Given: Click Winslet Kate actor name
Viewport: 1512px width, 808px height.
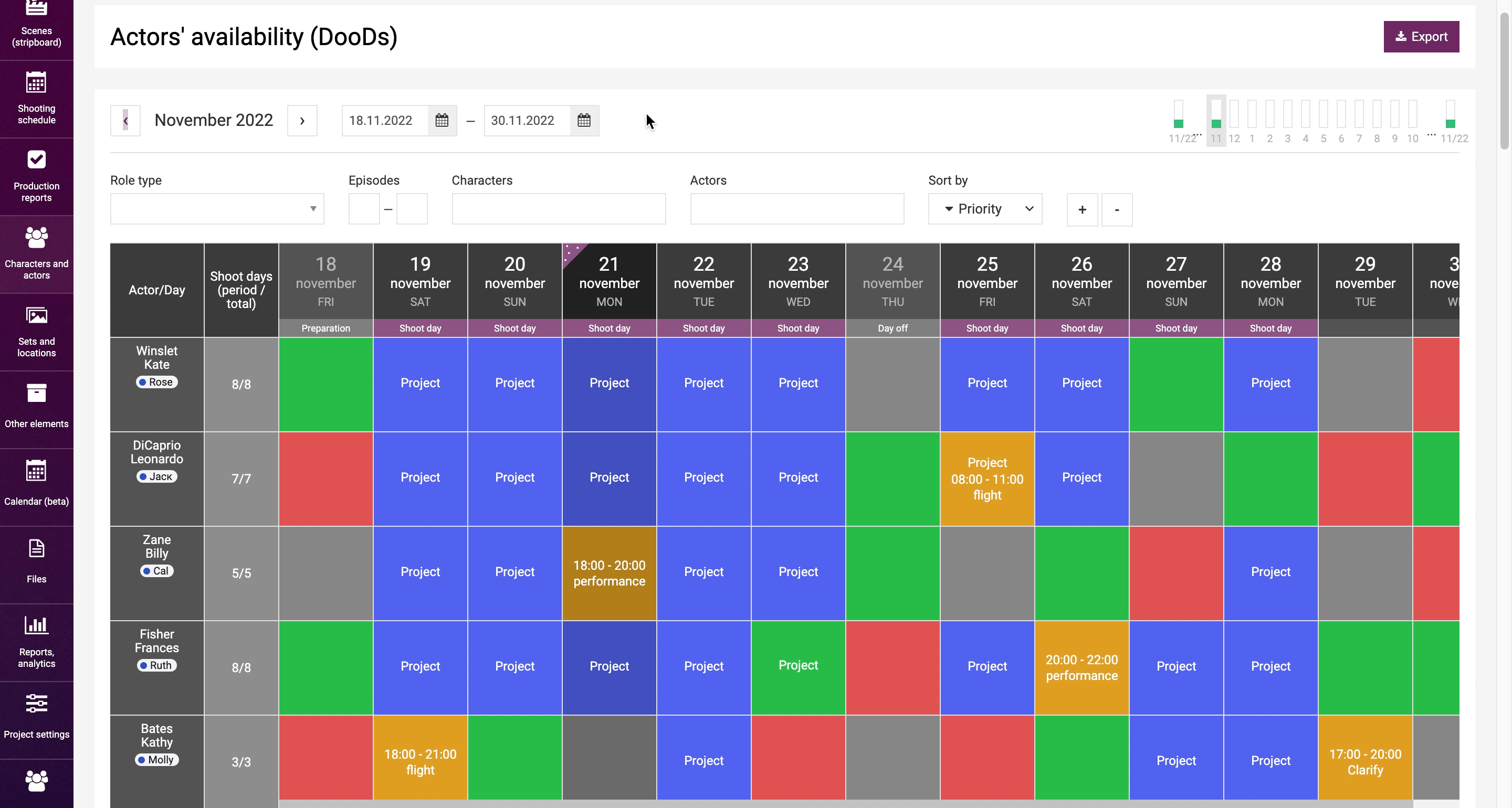Looking at the screenshot, I should [x=157, y=357].
